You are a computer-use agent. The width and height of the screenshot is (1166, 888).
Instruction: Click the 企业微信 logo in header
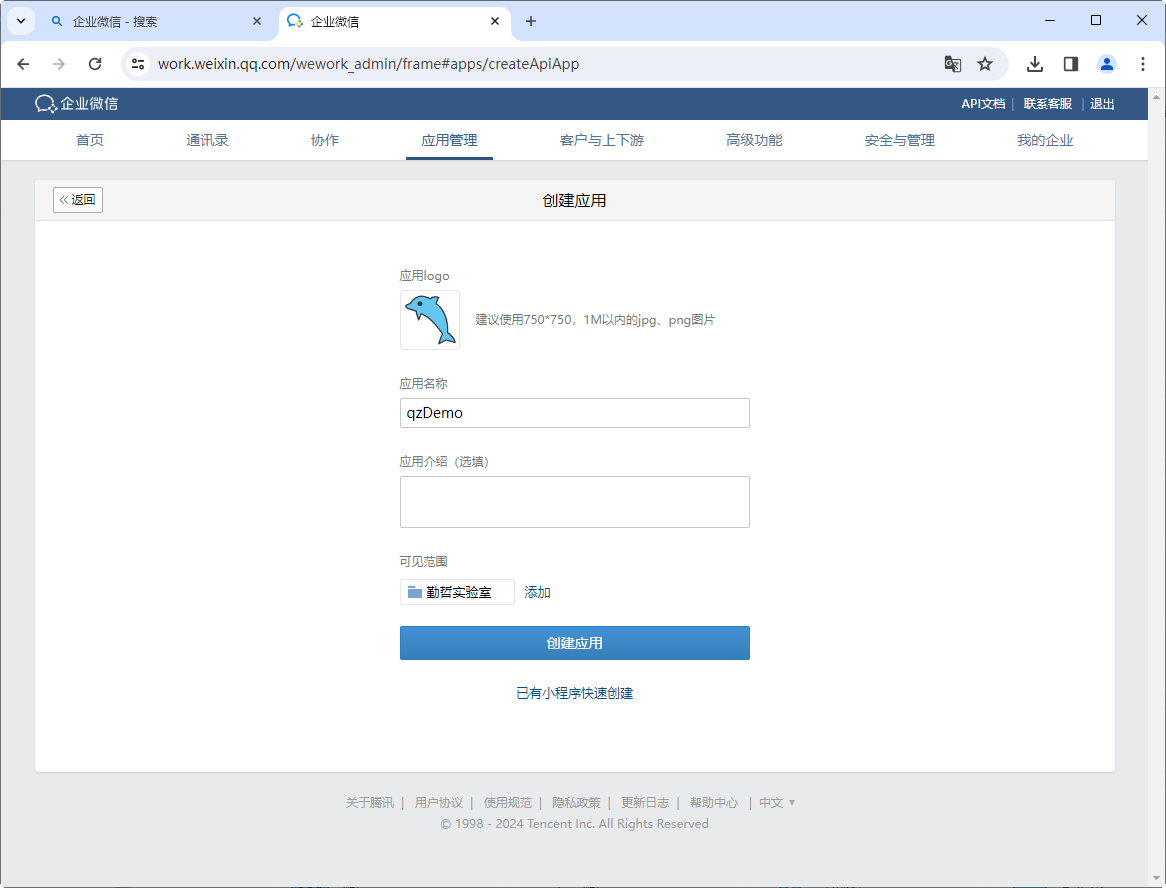[77, 104]
